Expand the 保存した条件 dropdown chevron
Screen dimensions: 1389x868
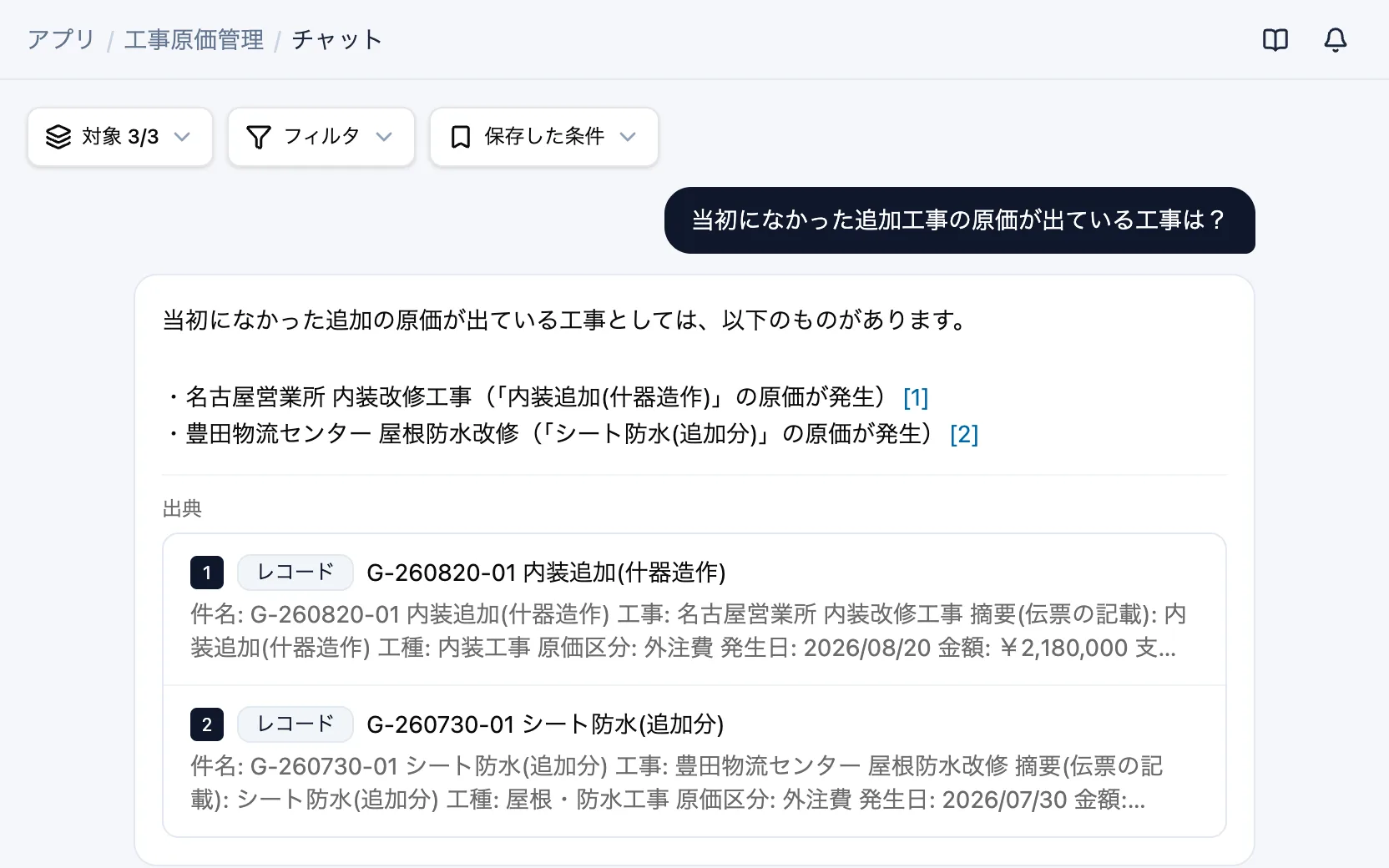click(628, 137)
